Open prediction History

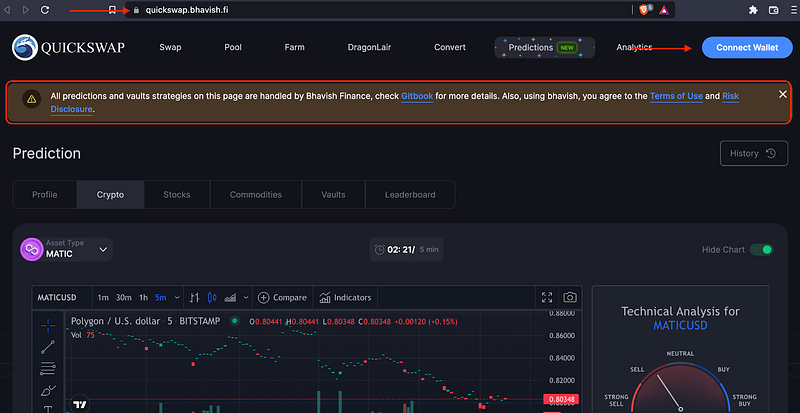(754, 153)
